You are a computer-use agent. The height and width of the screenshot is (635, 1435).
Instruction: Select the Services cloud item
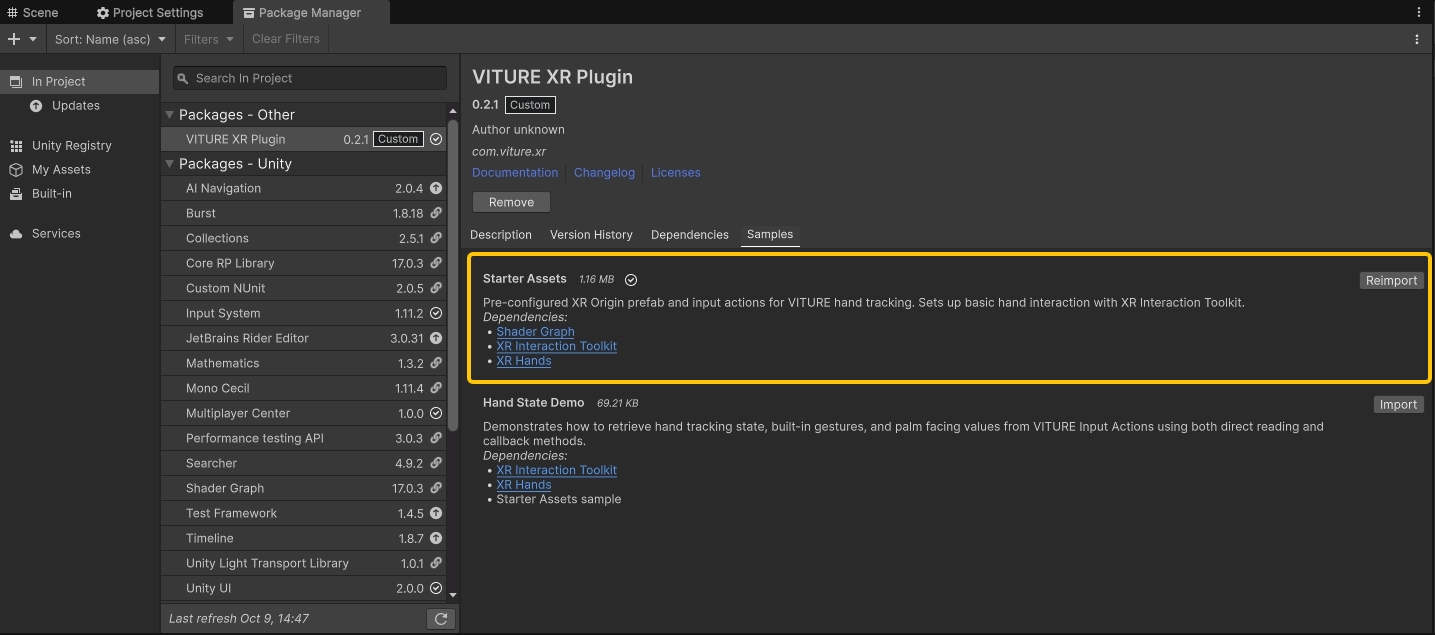[x=55, y=233]
